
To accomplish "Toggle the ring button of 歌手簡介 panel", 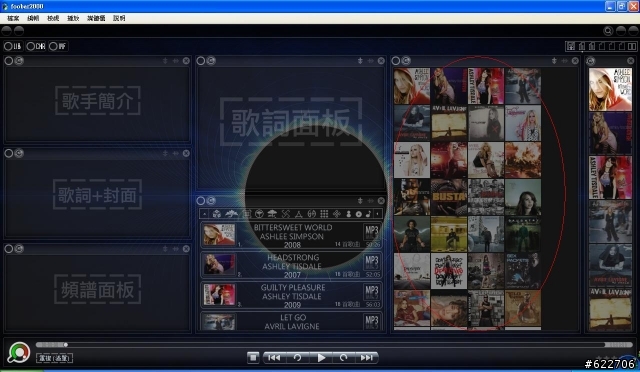I will tap(9, 61).
